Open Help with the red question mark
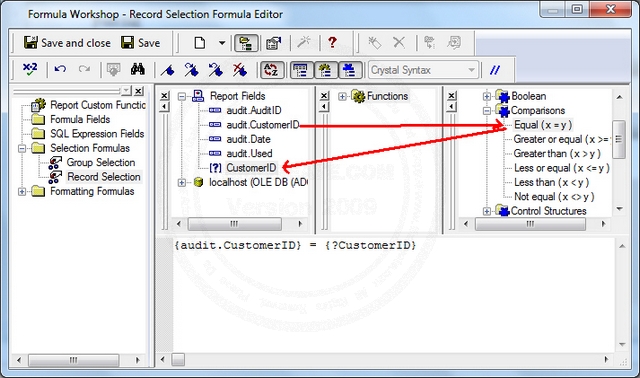The width and height of the screenshot is (640, 378). pyautogui.click(x=332, y=42)
